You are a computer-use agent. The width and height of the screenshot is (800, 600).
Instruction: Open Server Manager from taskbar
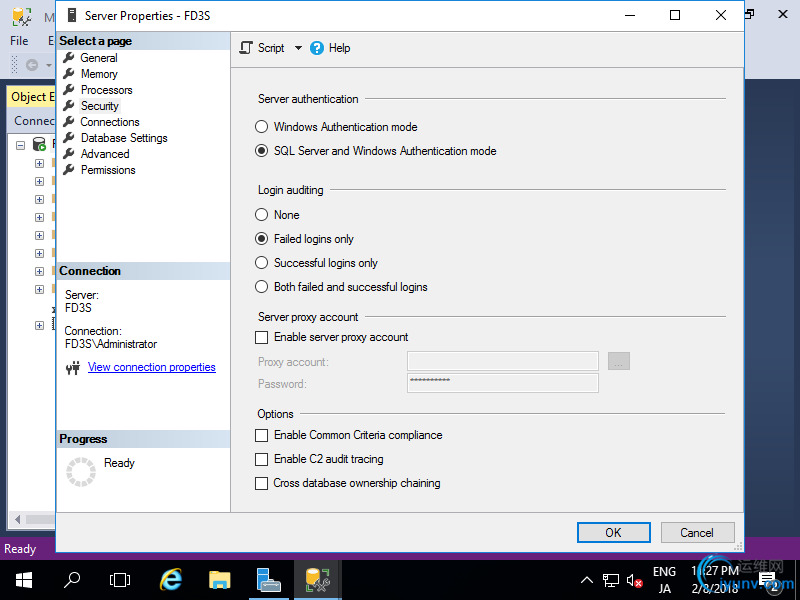point(269,580)
